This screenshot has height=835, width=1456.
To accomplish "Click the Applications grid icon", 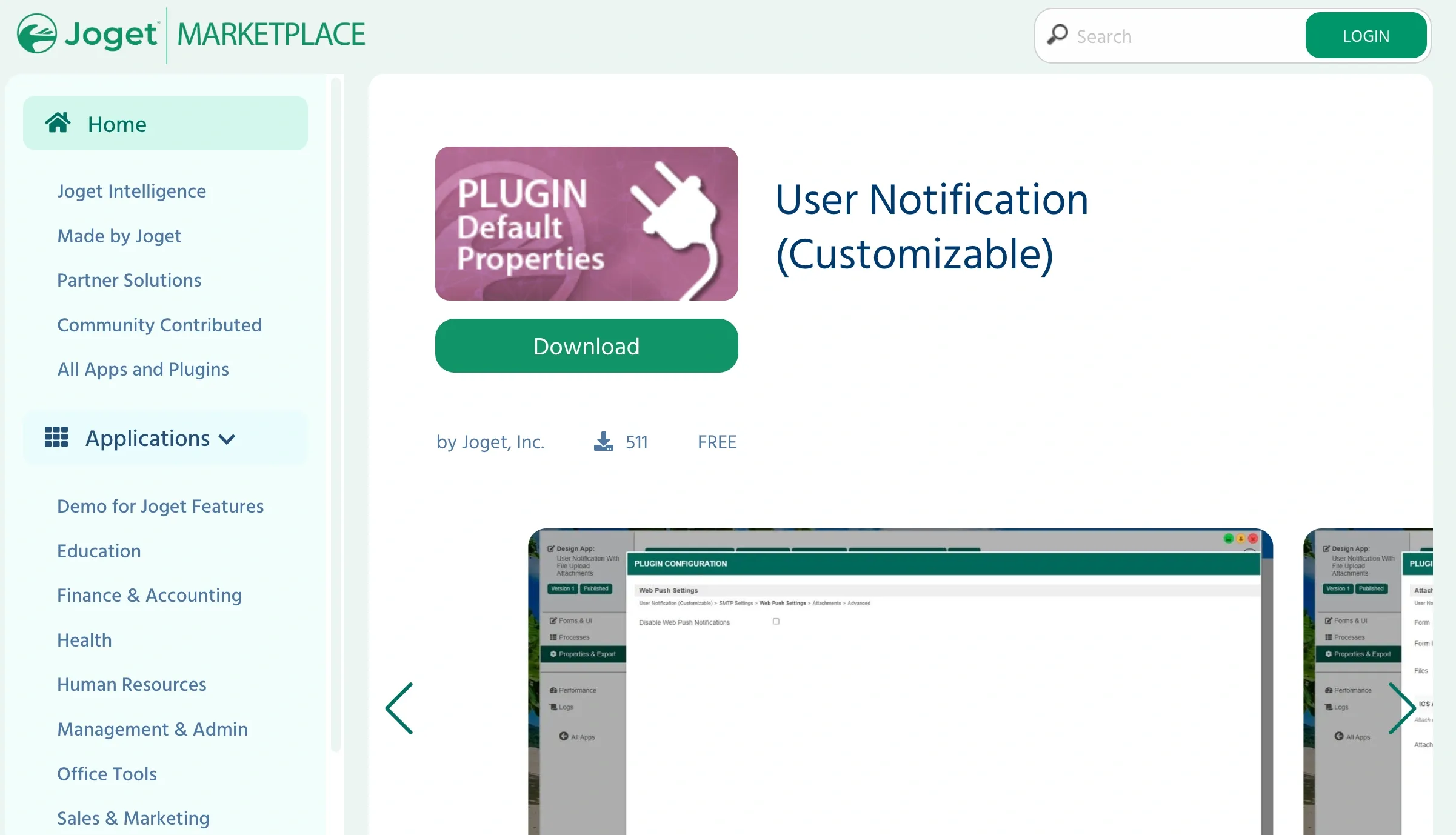I will point(56,437).
